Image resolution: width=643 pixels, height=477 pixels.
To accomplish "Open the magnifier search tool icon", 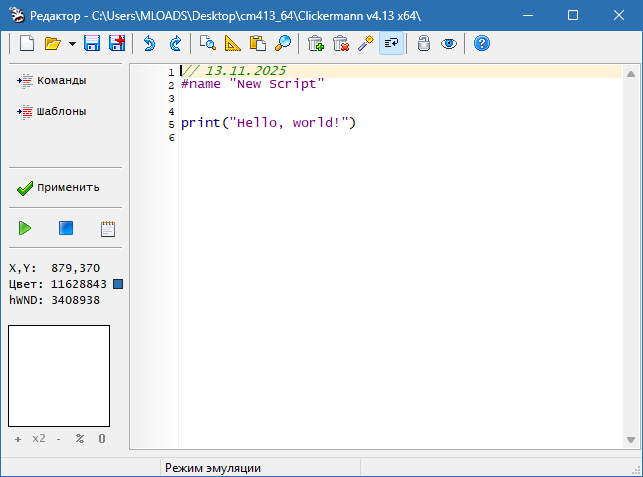I will click(x=283, y=43).
